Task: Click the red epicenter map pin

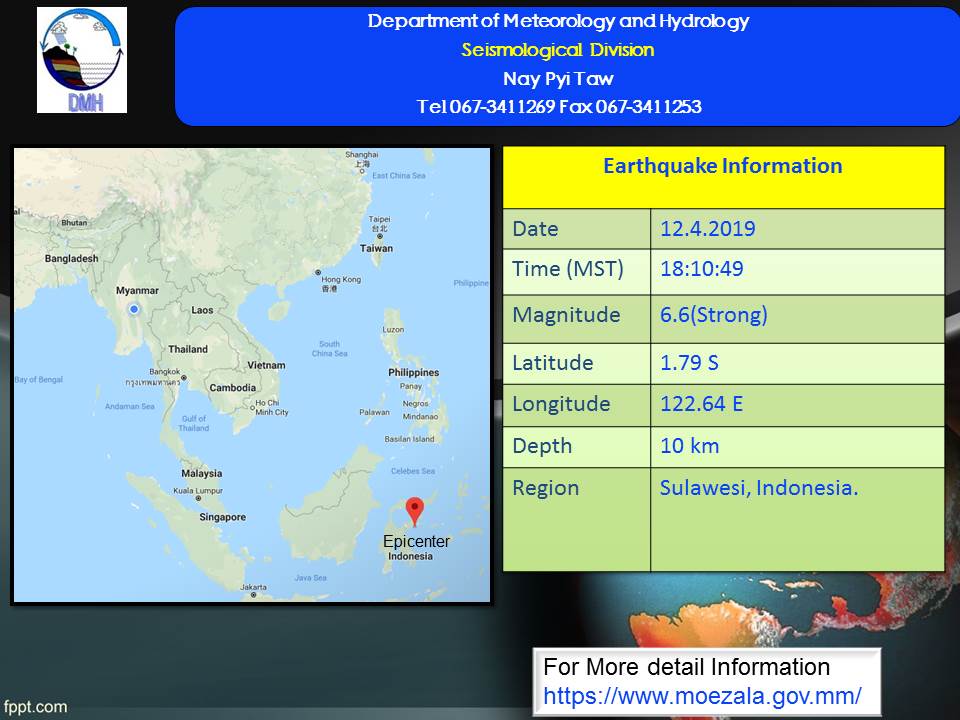Action: pyautogui.click(x=414, y=512)
